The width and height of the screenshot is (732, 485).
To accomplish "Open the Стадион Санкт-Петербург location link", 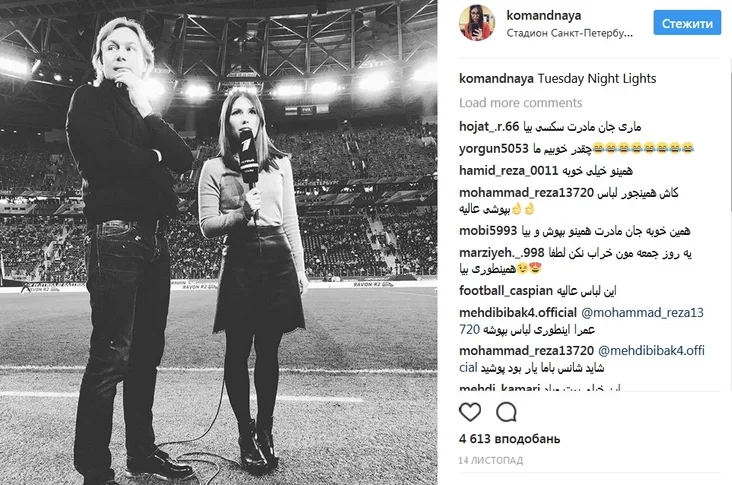I will point(570,33).
